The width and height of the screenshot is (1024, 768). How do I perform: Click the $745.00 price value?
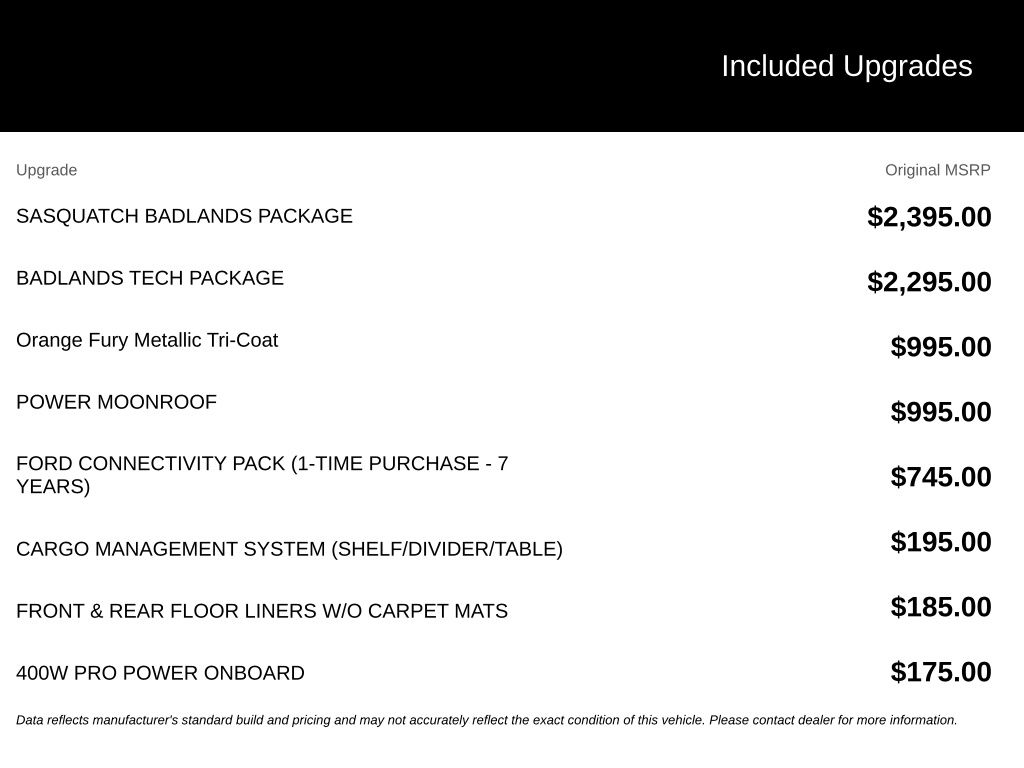(x=941, y=477)
